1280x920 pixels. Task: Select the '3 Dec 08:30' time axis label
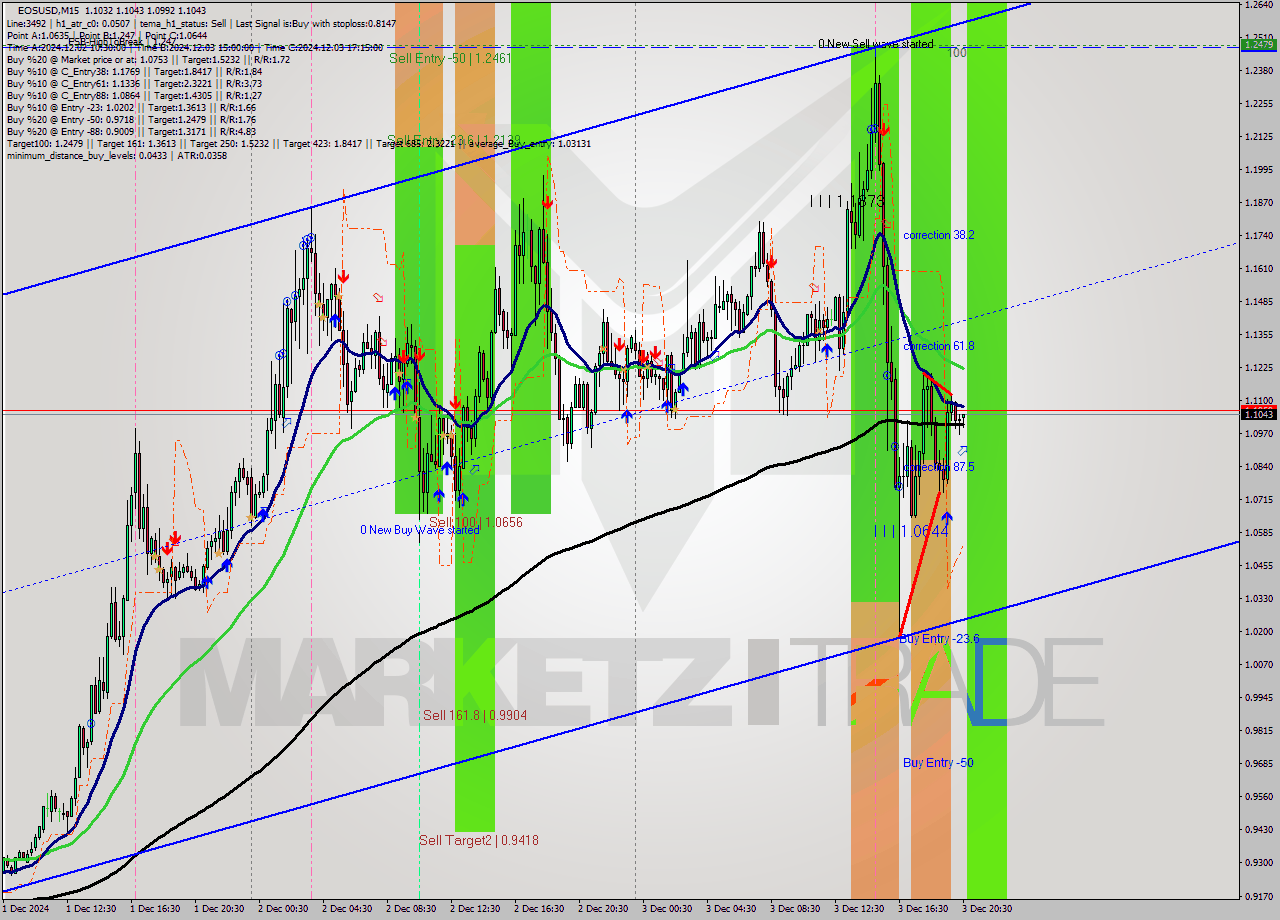tap(795, 909)
